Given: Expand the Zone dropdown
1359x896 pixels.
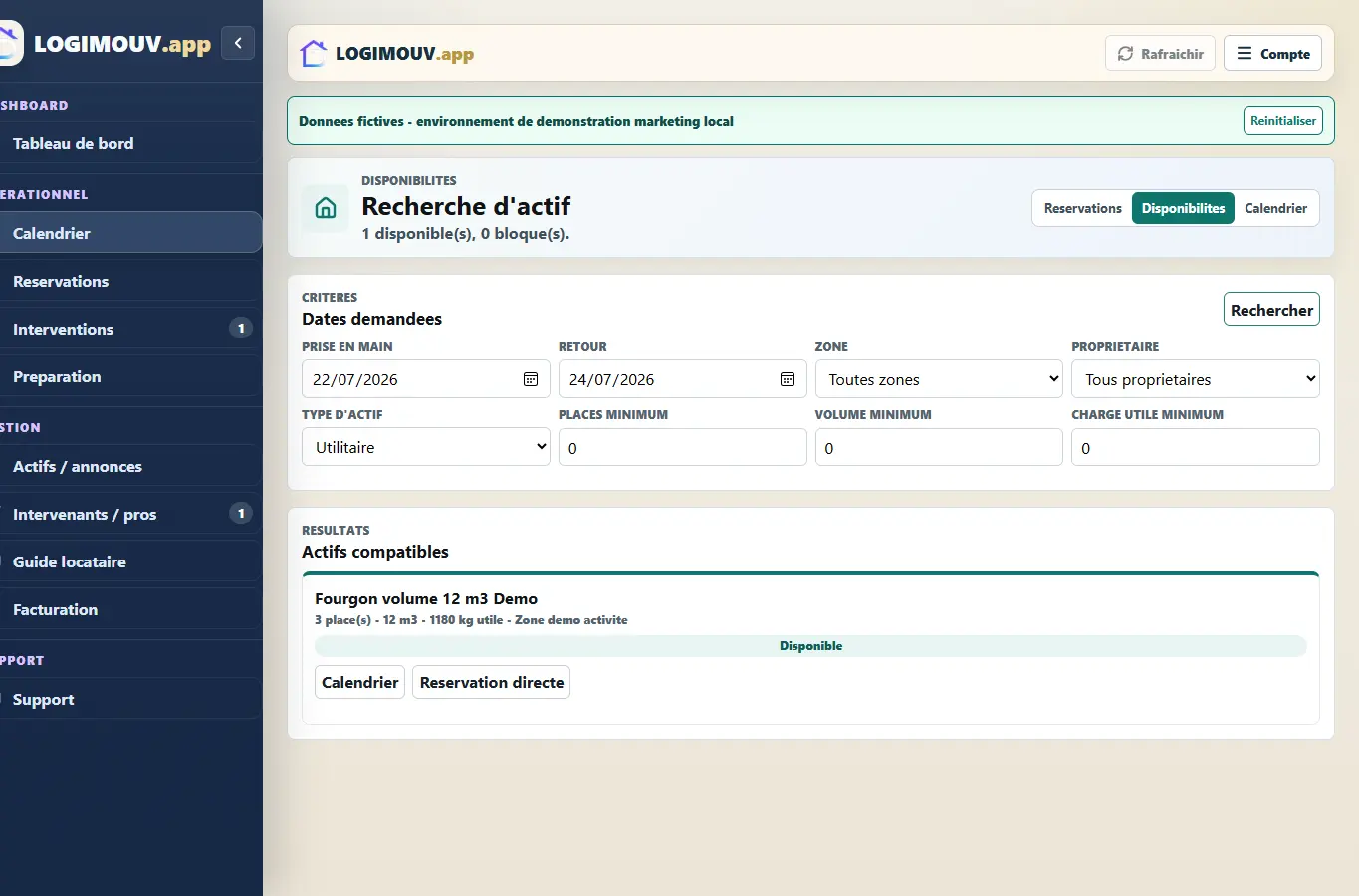Looking at the screenshot, I should (940, 379).
